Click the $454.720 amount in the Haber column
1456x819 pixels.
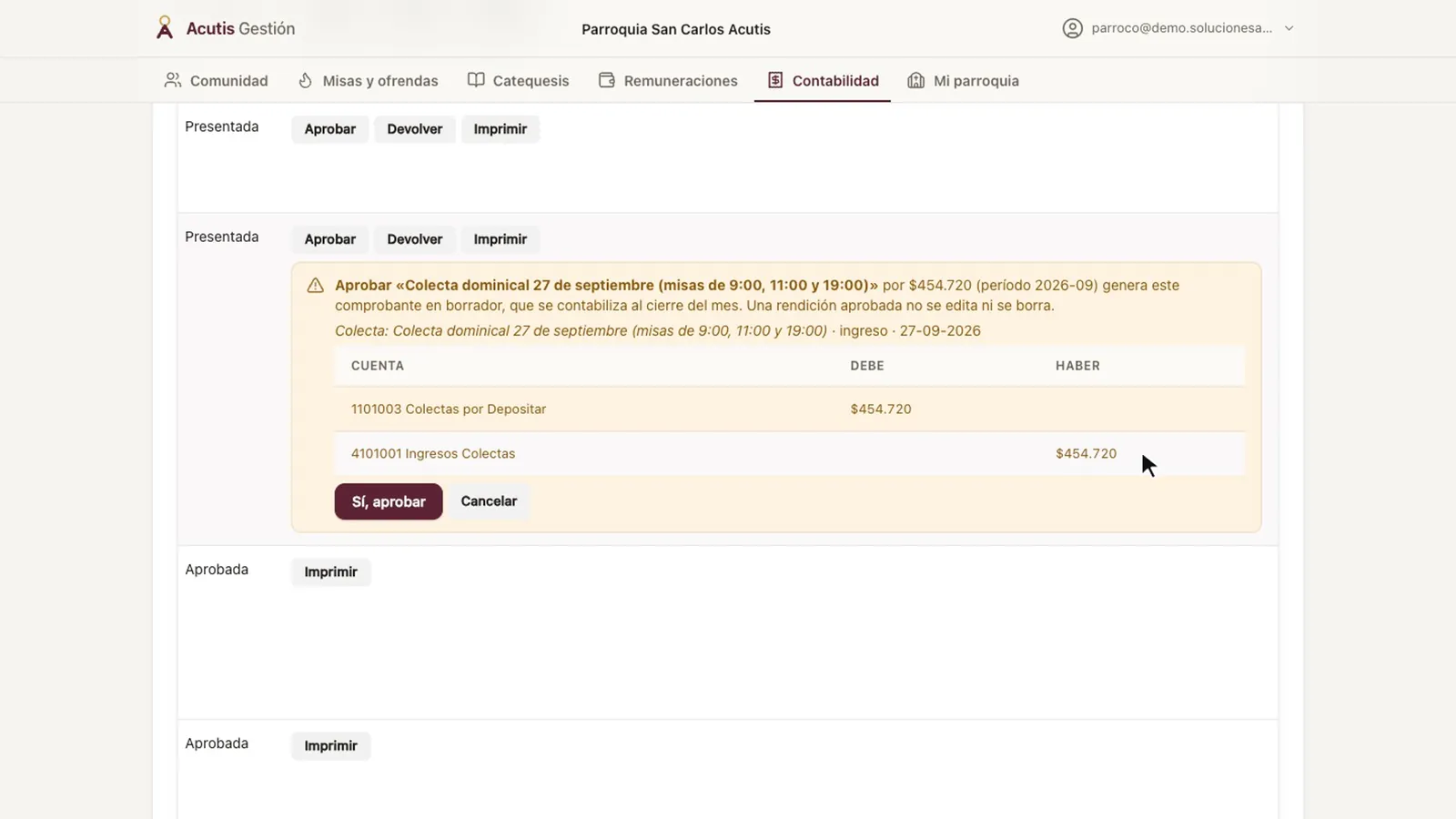point(1086,453)
